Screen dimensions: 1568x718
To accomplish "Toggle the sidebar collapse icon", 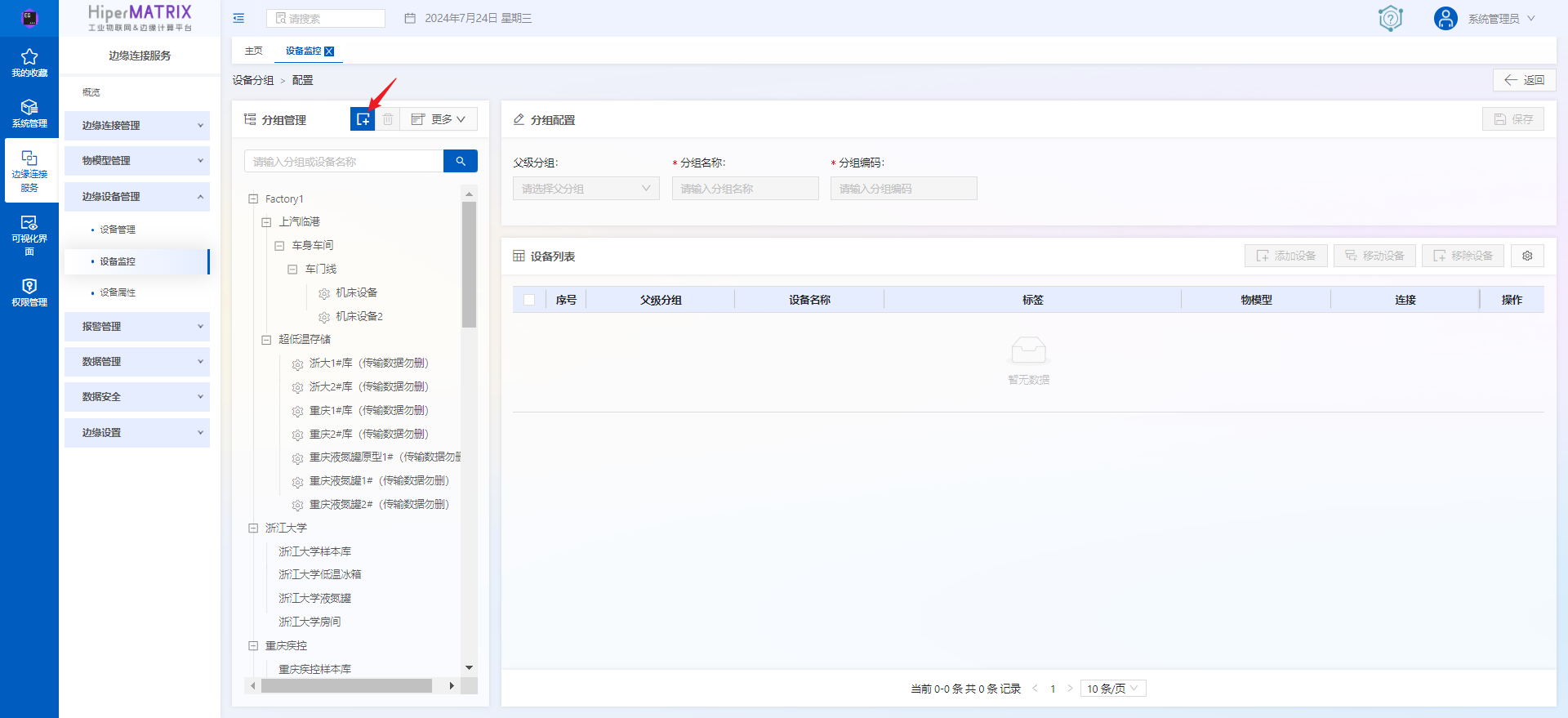I will click(238, 18).
